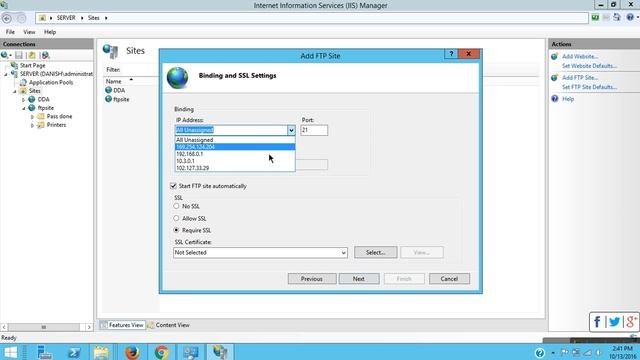
Task: Select ftpsite in the connections tree
Action: point(46,108)
